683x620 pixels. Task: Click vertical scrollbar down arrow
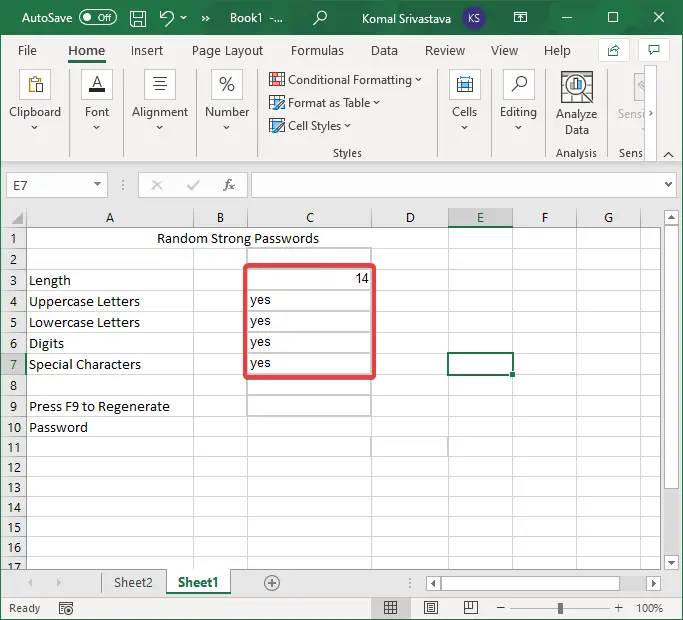(671, 562)
